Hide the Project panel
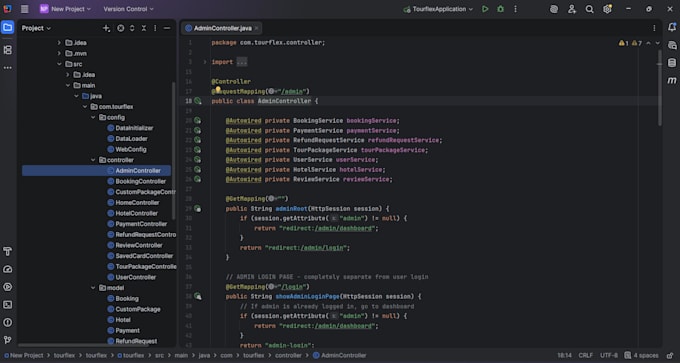This screenshot has height=363, width=680. point(167,28)
